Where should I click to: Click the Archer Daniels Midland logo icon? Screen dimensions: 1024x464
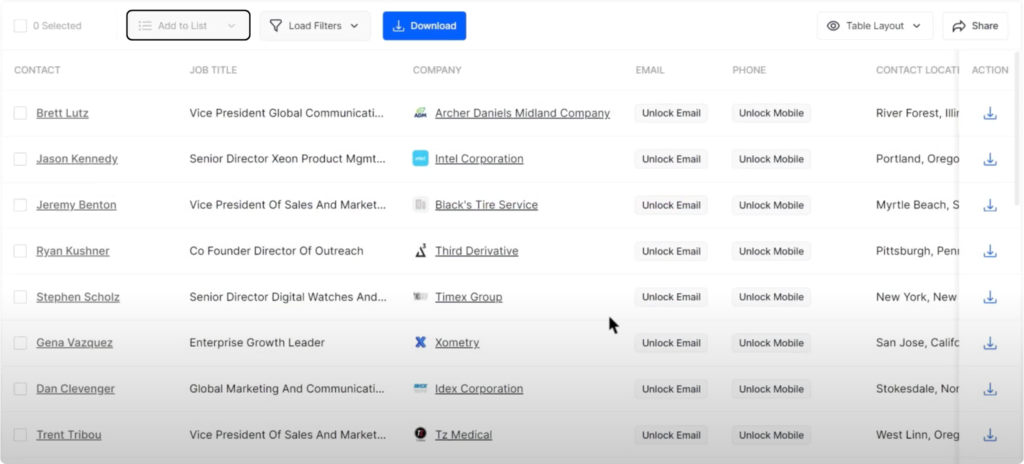[421, 113]
